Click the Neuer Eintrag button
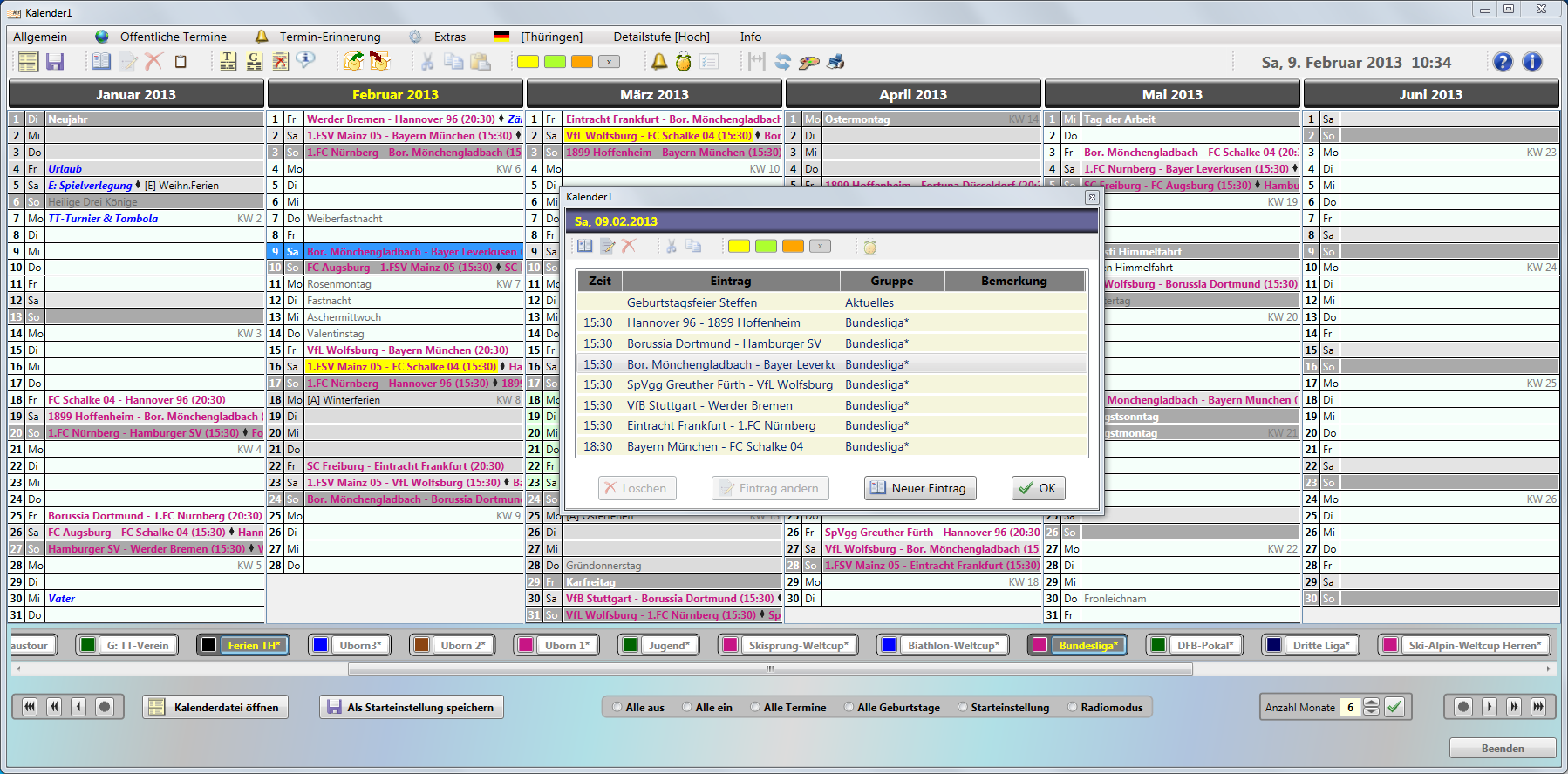Image resolution: width=1568 pixels, height=774 pixels. click(920, 488)
